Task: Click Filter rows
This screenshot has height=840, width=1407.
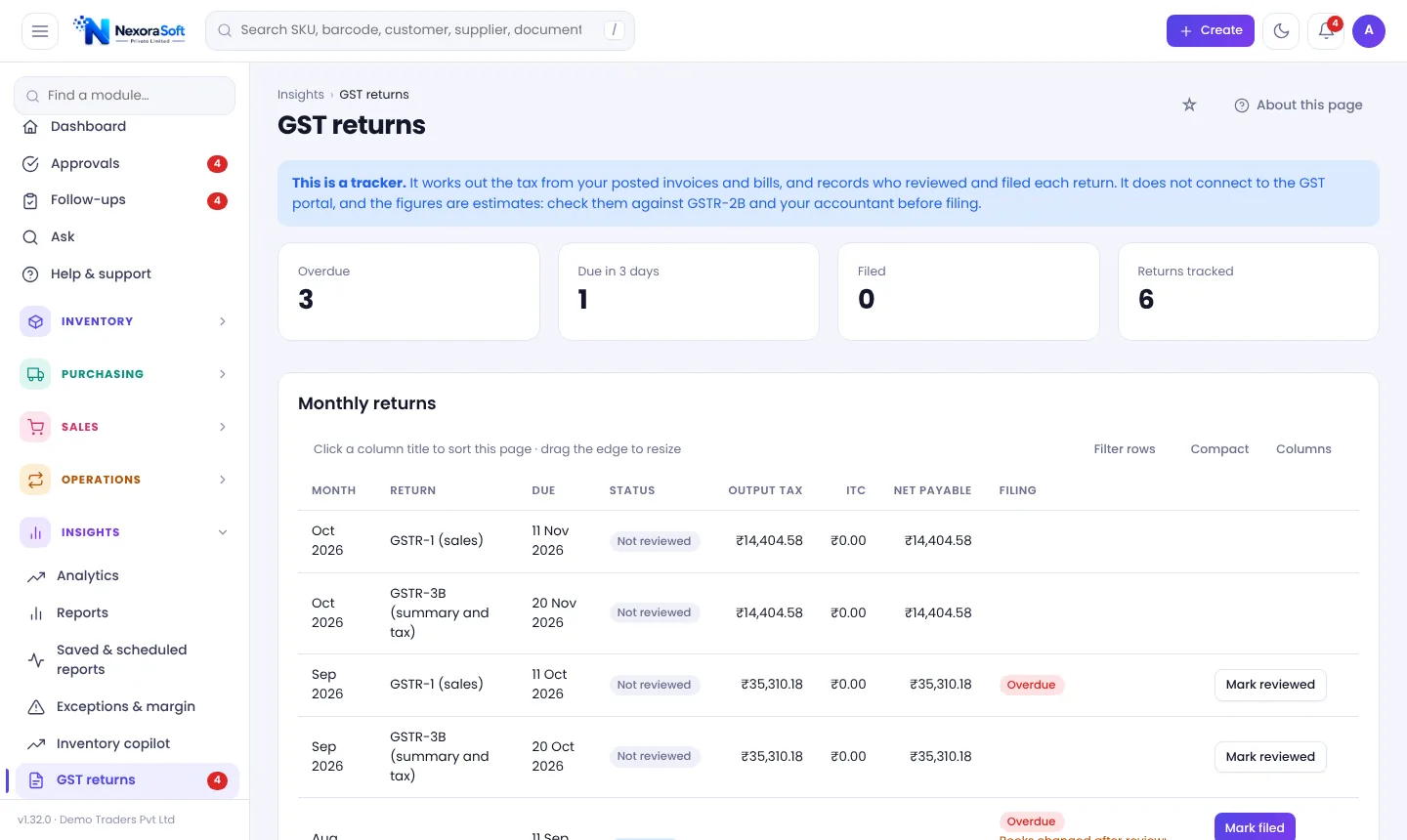Action: [x=1125, y=449]
